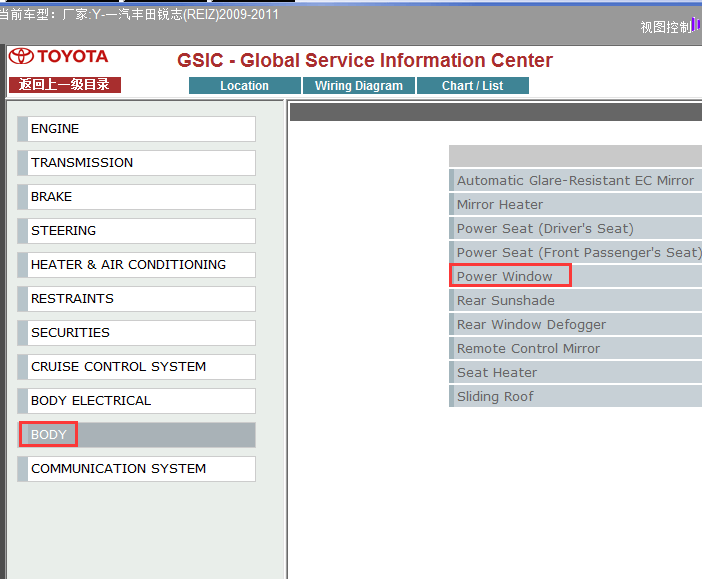
Task: Select the RESTRAINTS category
Action: click(137, 299)
